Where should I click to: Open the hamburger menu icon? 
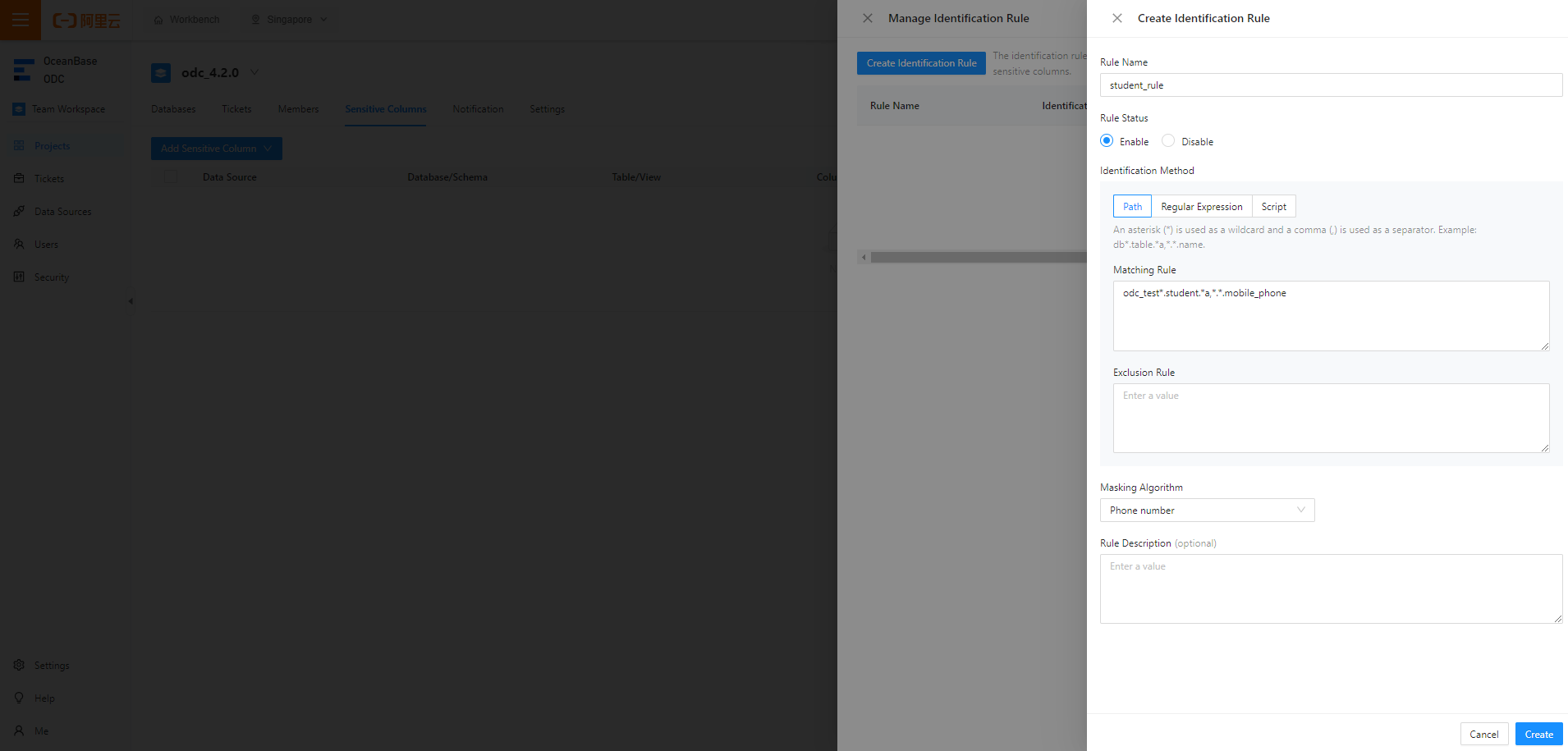21,20
